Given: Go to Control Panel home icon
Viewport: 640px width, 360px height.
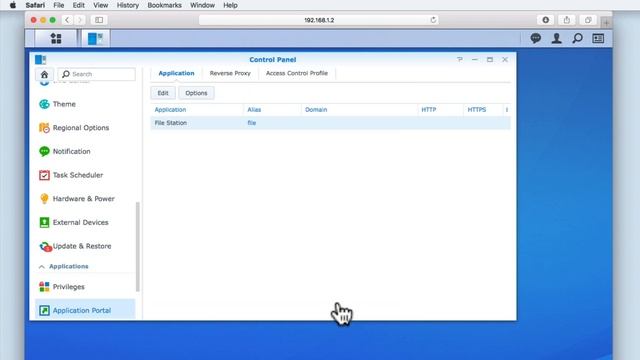Looking at the screenshot, I should click(x=44, y=74).
